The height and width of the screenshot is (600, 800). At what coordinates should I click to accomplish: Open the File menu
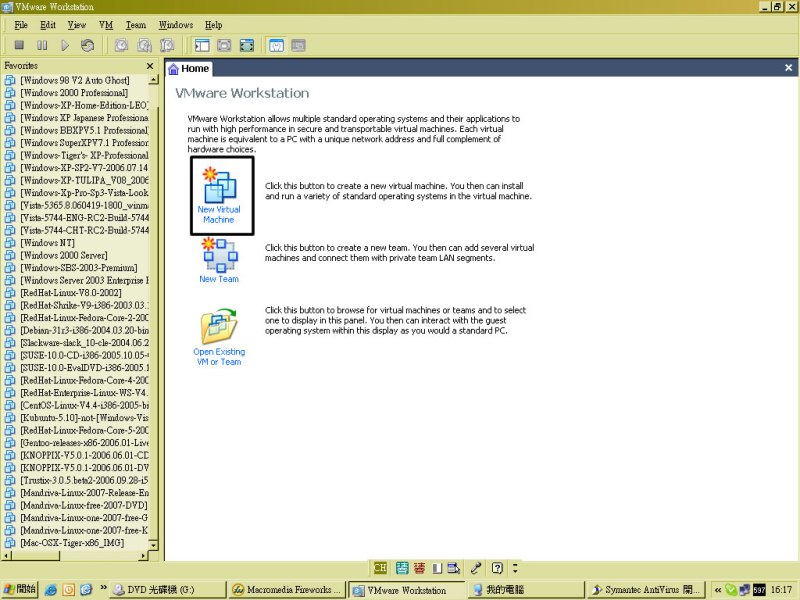(x=21, y=25)
